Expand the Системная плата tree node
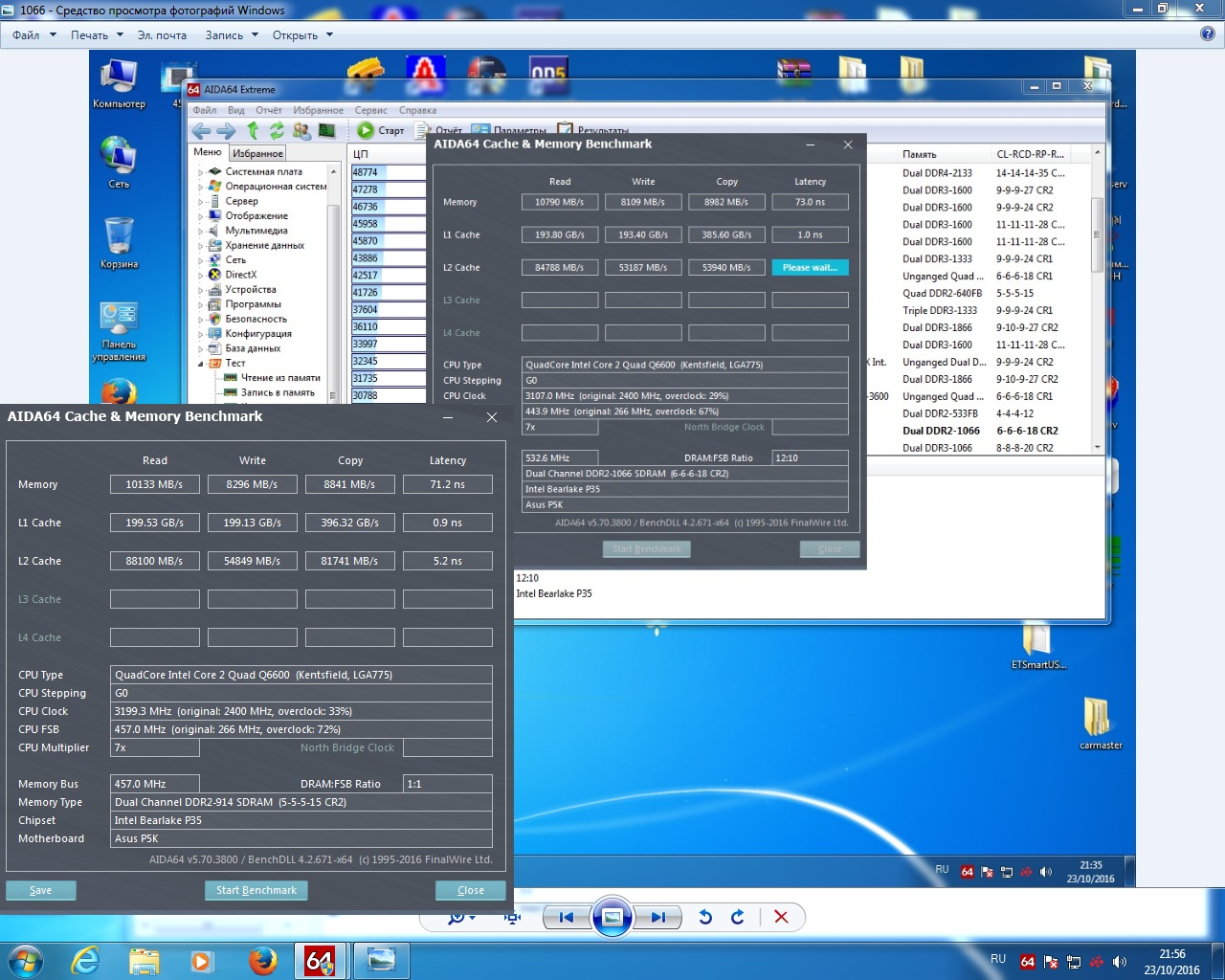Image resolution: width=1225 pixels, height=980 pixels. pyautogui.click(x=201, y=172)
